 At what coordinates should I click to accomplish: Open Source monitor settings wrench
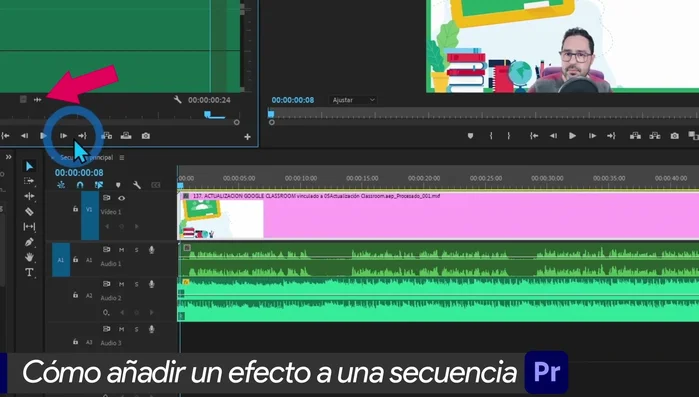point(177,100)
